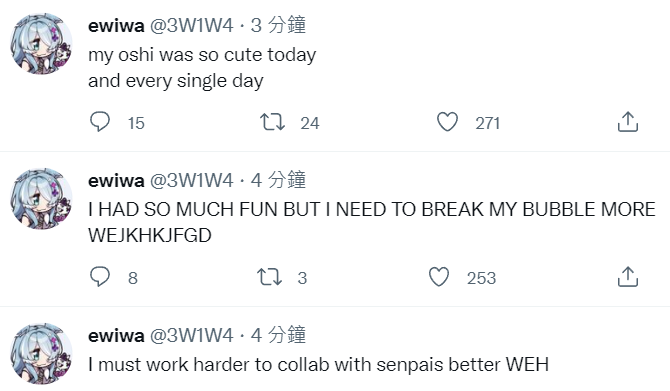
Task: Click the 24 retweets count
Action: (310, 123)
